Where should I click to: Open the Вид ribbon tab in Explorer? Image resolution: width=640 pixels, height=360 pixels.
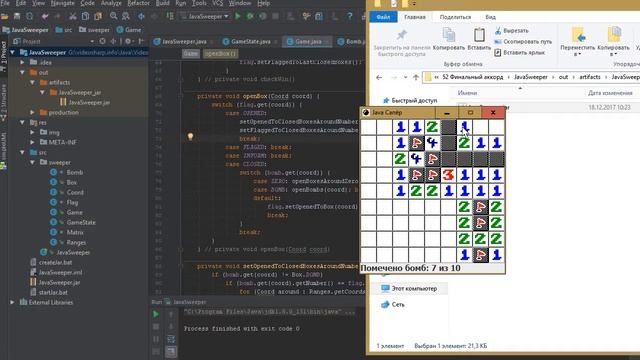pyautogui.click(x=490, y=17)
